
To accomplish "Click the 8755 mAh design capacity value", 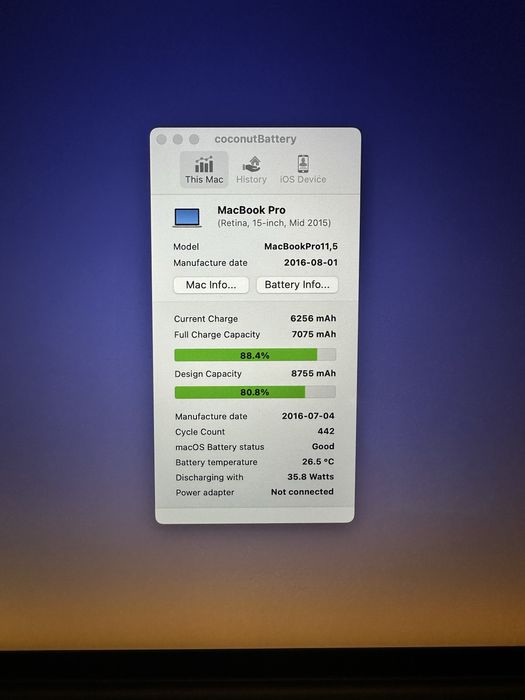I will (x=313, y=373).
